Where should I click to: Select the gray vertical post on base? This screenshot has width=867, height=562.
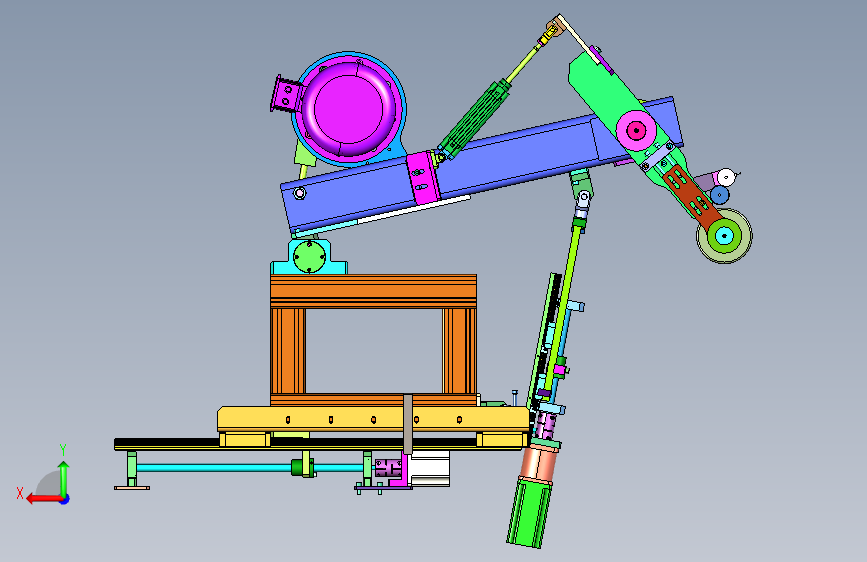point(408,424)
